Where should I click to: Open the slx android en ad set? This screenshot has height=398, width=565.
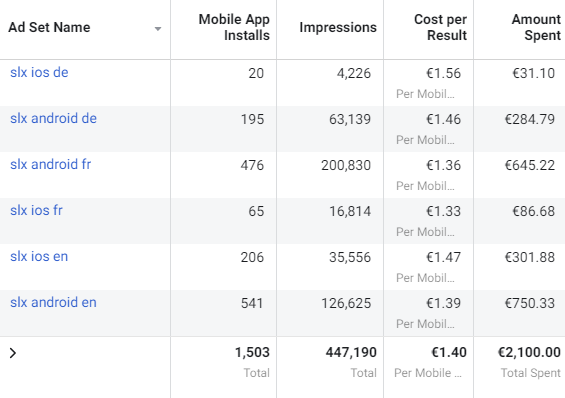[53, 303]
